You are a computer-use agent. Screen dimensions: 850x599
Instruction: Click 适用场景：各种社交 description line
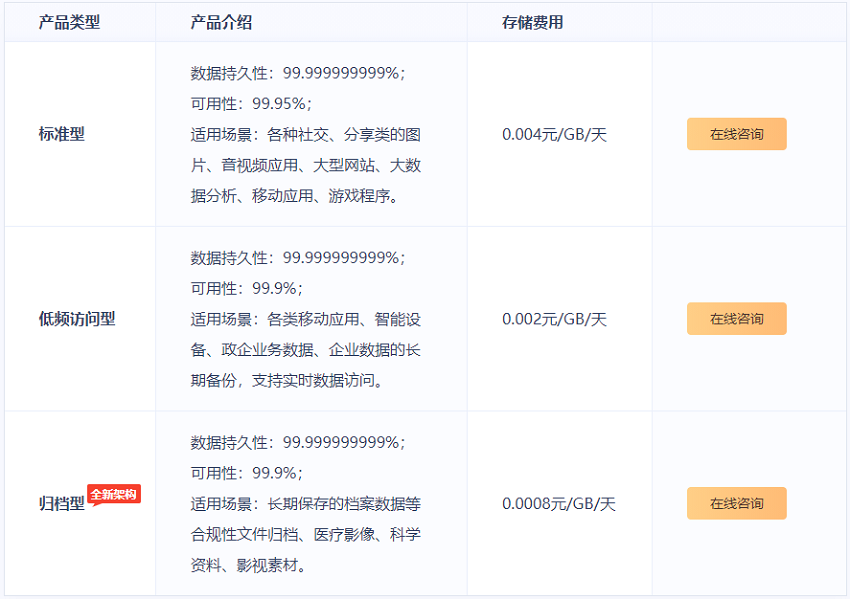[x=306, y=134]
